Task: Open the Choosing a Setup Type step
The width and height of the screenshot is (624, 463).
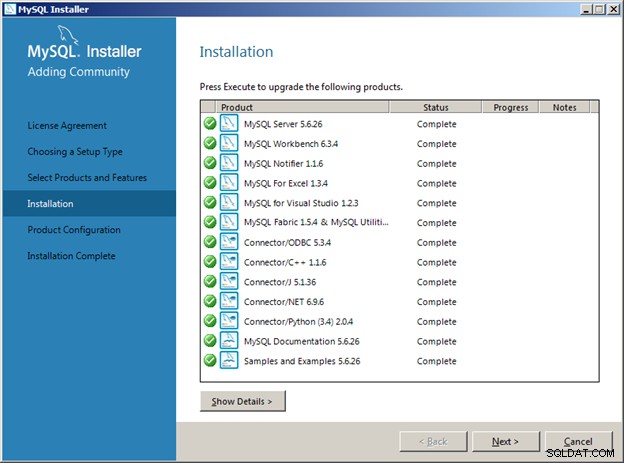Action: [x=75, y=152]
